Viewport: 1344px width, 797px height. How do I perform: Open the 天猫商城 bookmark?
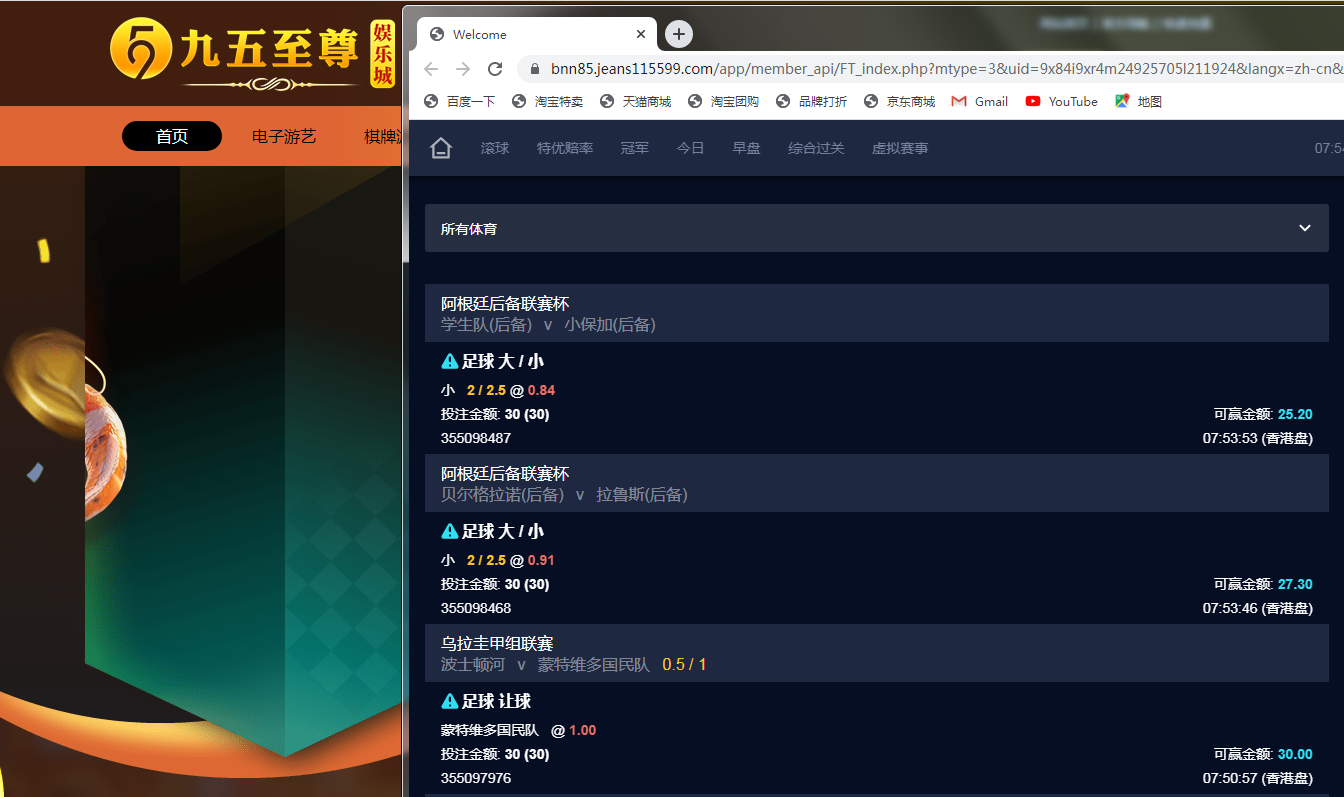[x=636, y=101]
